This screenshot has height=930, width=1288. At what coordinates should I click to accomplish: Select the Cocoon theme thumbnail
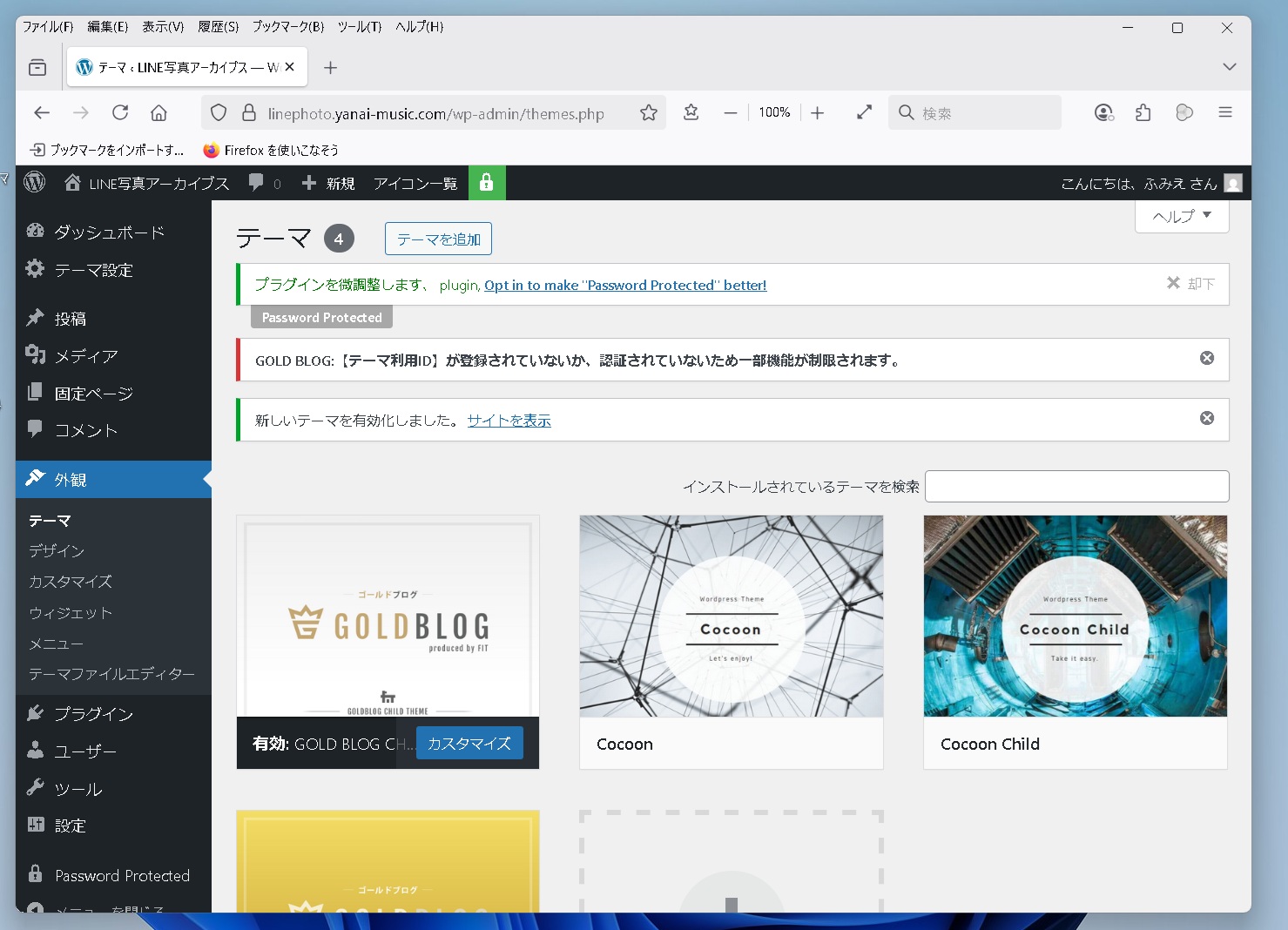coord(732,616)
